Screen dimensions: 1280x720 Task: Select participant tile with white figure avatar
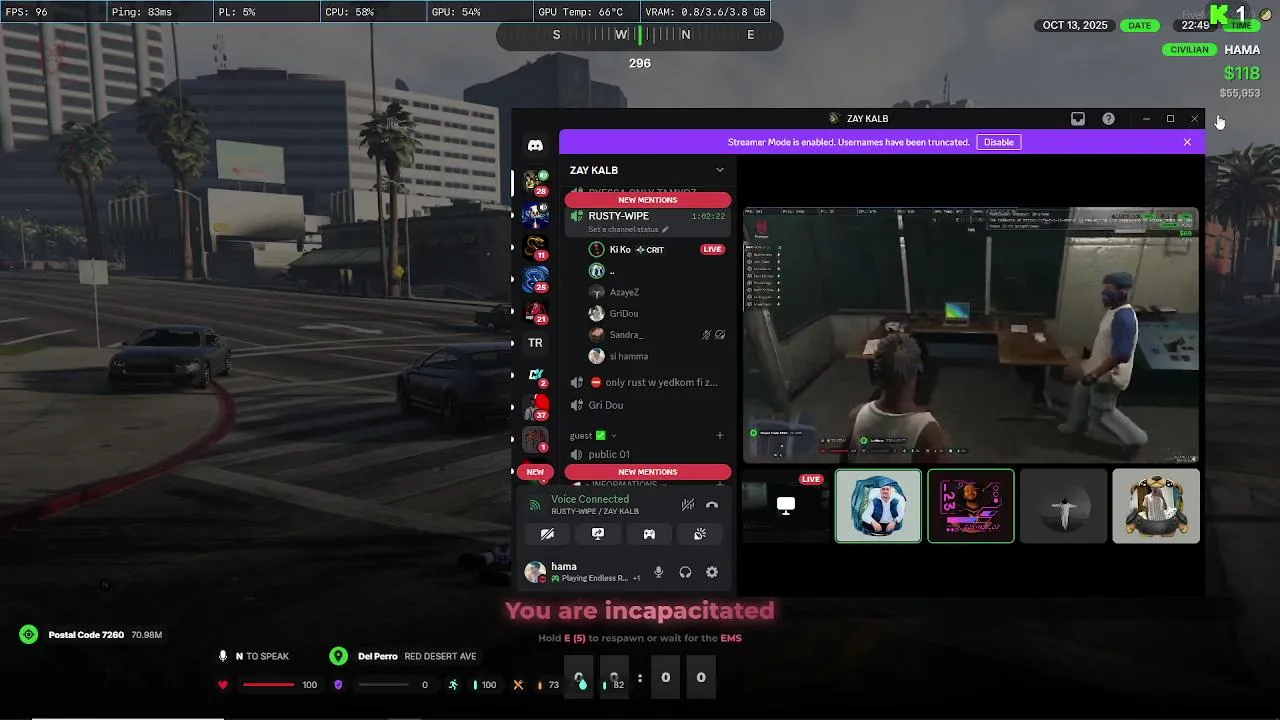[1063, 506]
